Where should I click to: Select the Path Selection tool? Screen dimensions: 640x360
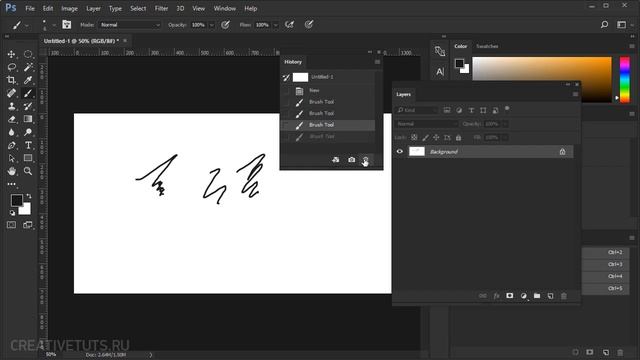(x=11, y=158)
